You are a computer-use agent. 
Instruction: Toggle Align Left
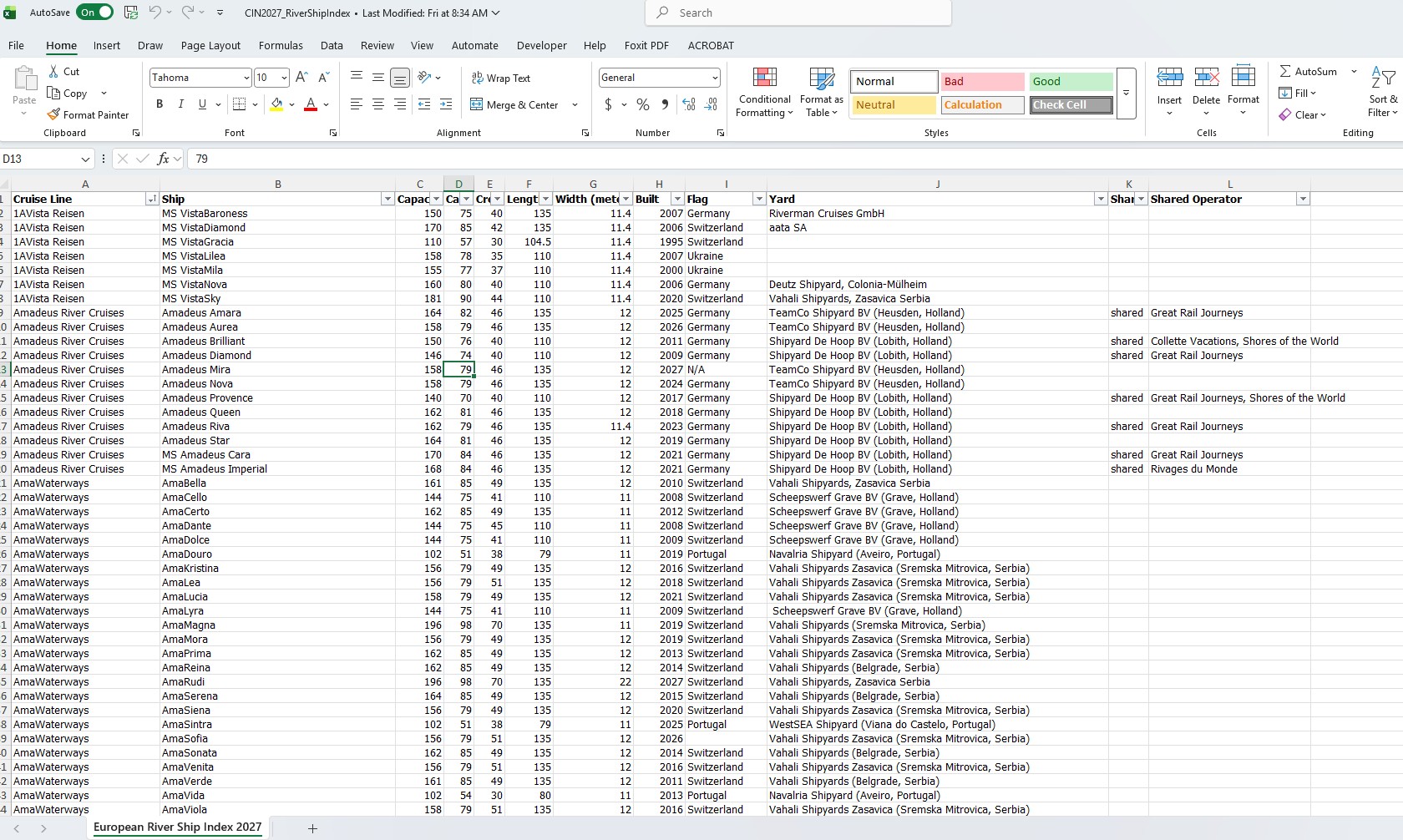(x=357, y=104)
